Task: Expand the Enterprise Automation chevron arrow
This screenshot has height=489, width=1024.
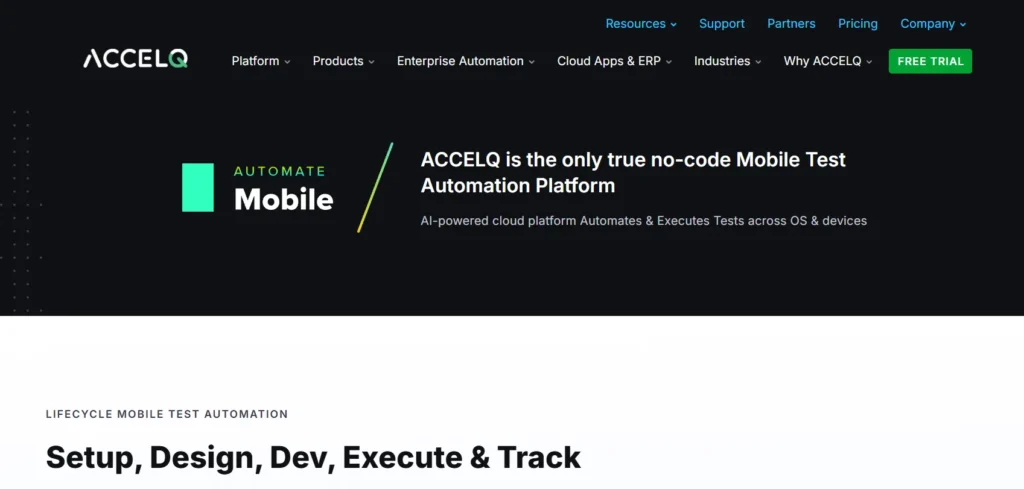Action: [532, 62]
